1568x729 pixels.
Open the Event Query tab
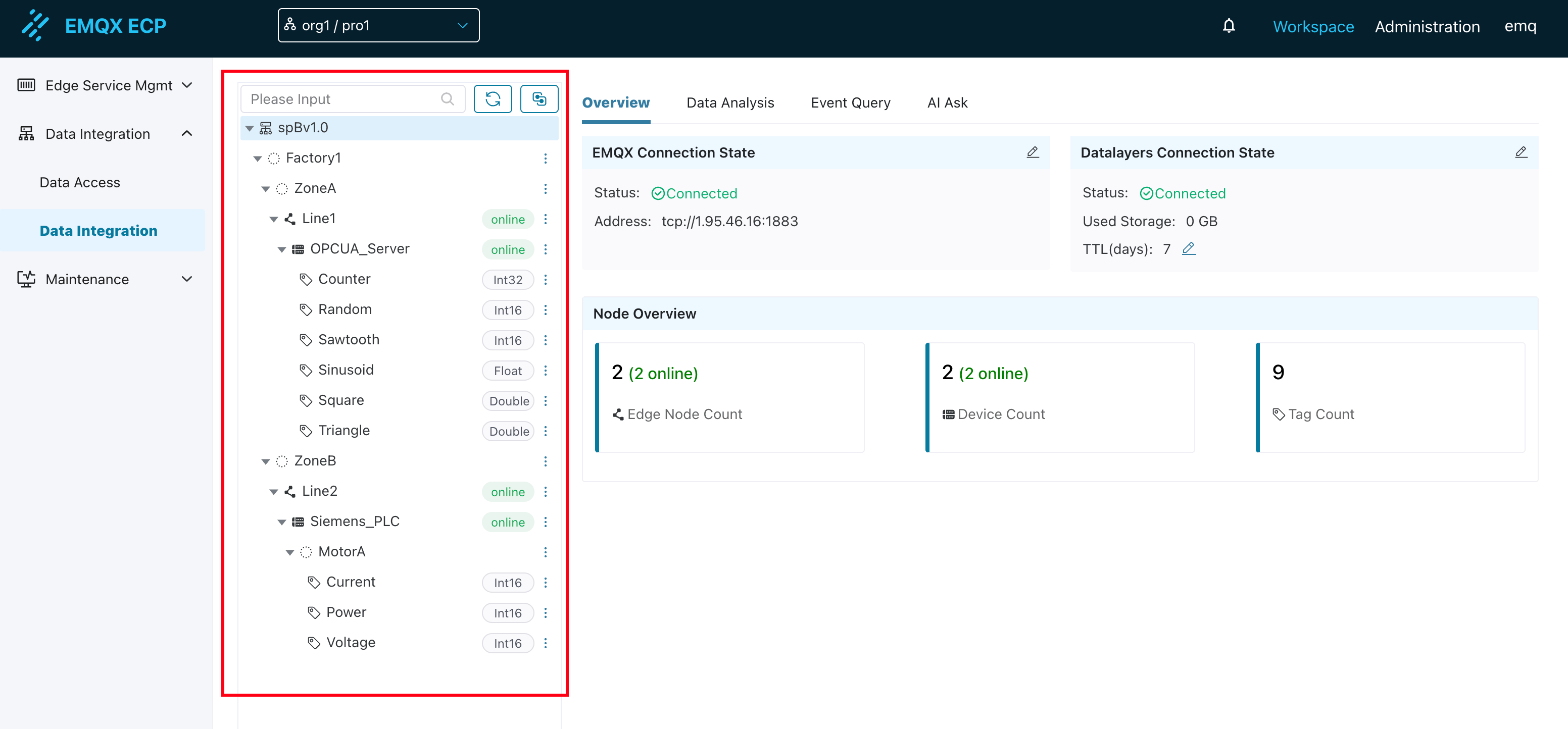tap(850, 103)
